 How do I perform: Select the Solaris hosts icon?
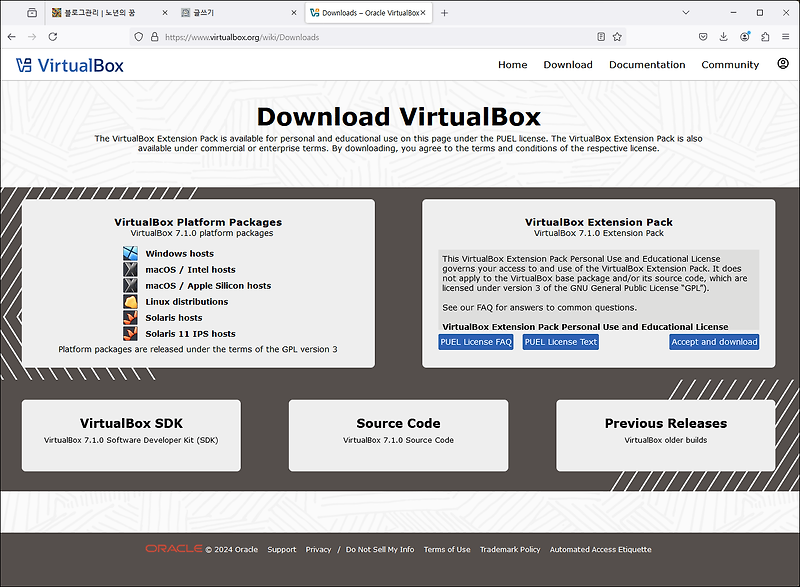pyautogui.click(x=130, y=318)
